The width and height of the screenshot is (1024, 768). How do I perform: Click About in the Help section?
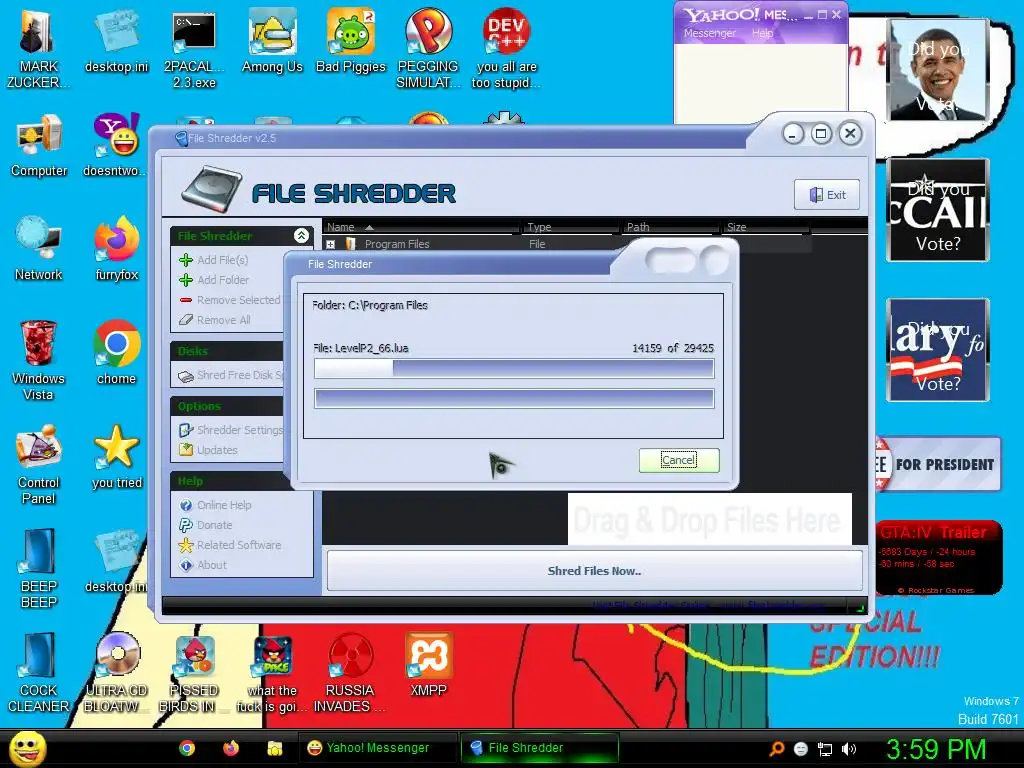click(x=203, y=565)
